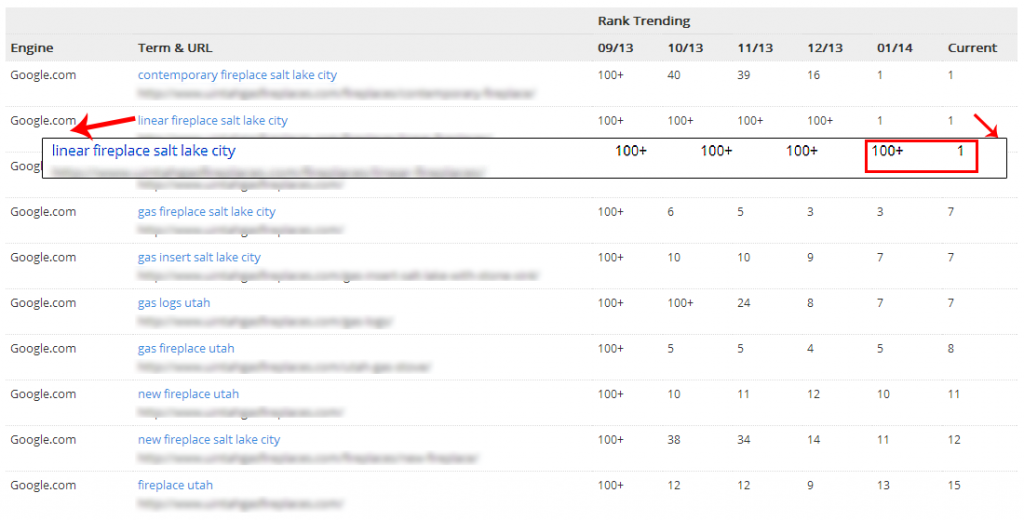Open the gas logs utah keyword link
The height and width of the screenshot is (520, 1024).
pyautogui.click(x=174, y=303)
